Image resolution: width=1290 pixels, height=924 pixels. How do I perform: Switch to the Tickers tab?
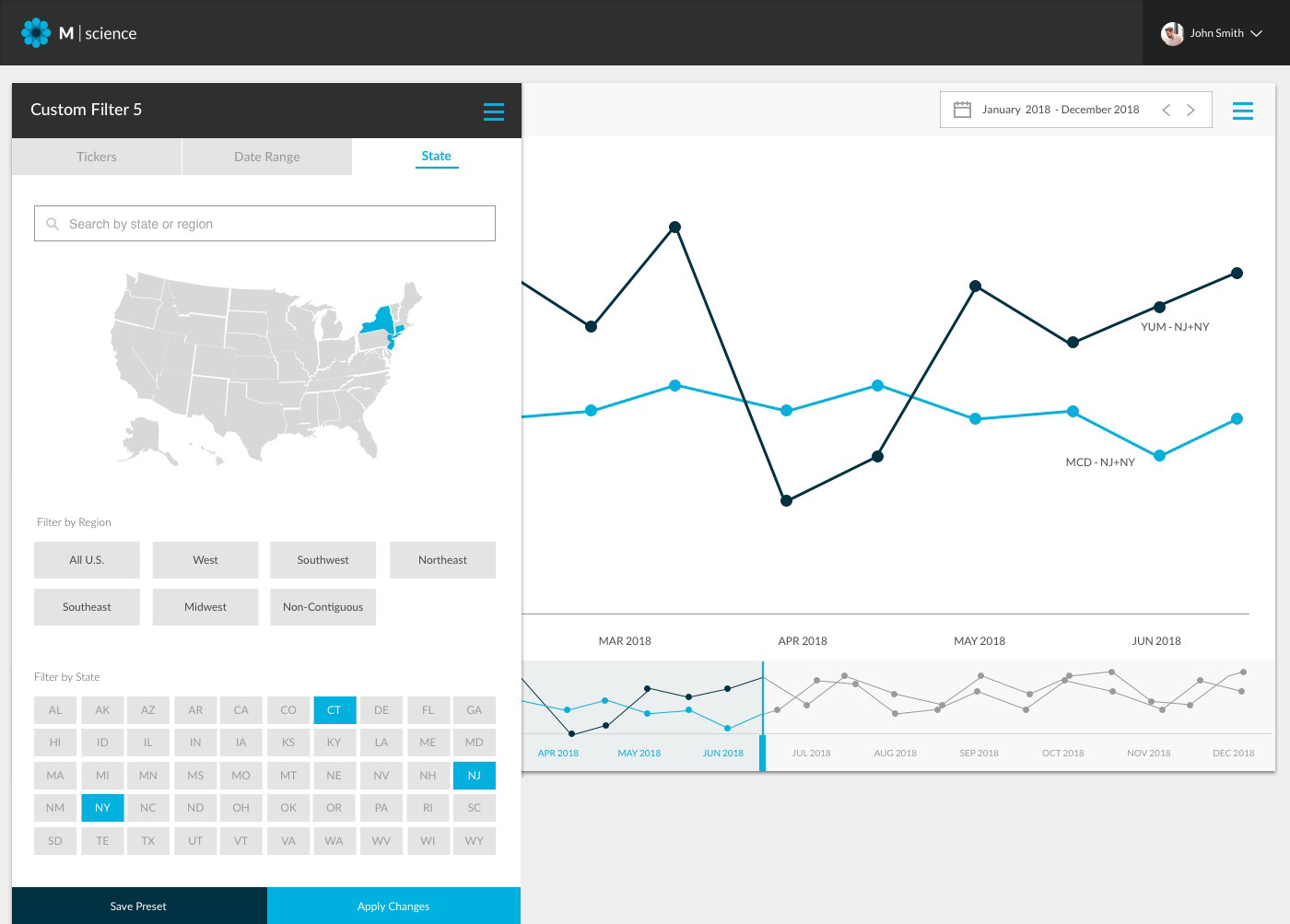97,157
